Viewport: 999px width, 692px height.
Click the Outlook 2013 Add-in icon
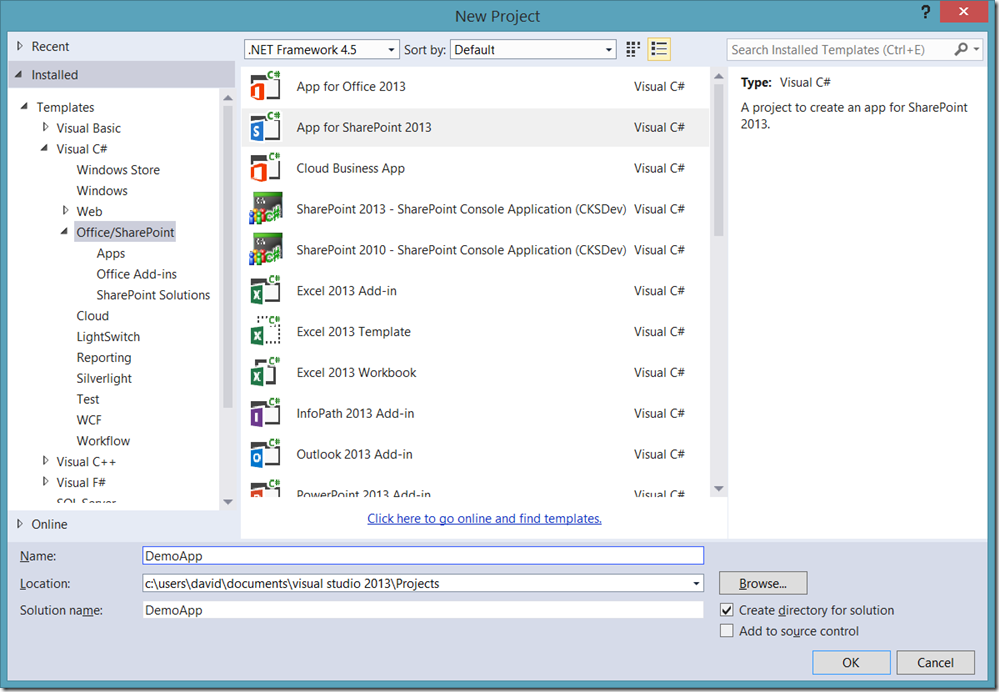265,454
